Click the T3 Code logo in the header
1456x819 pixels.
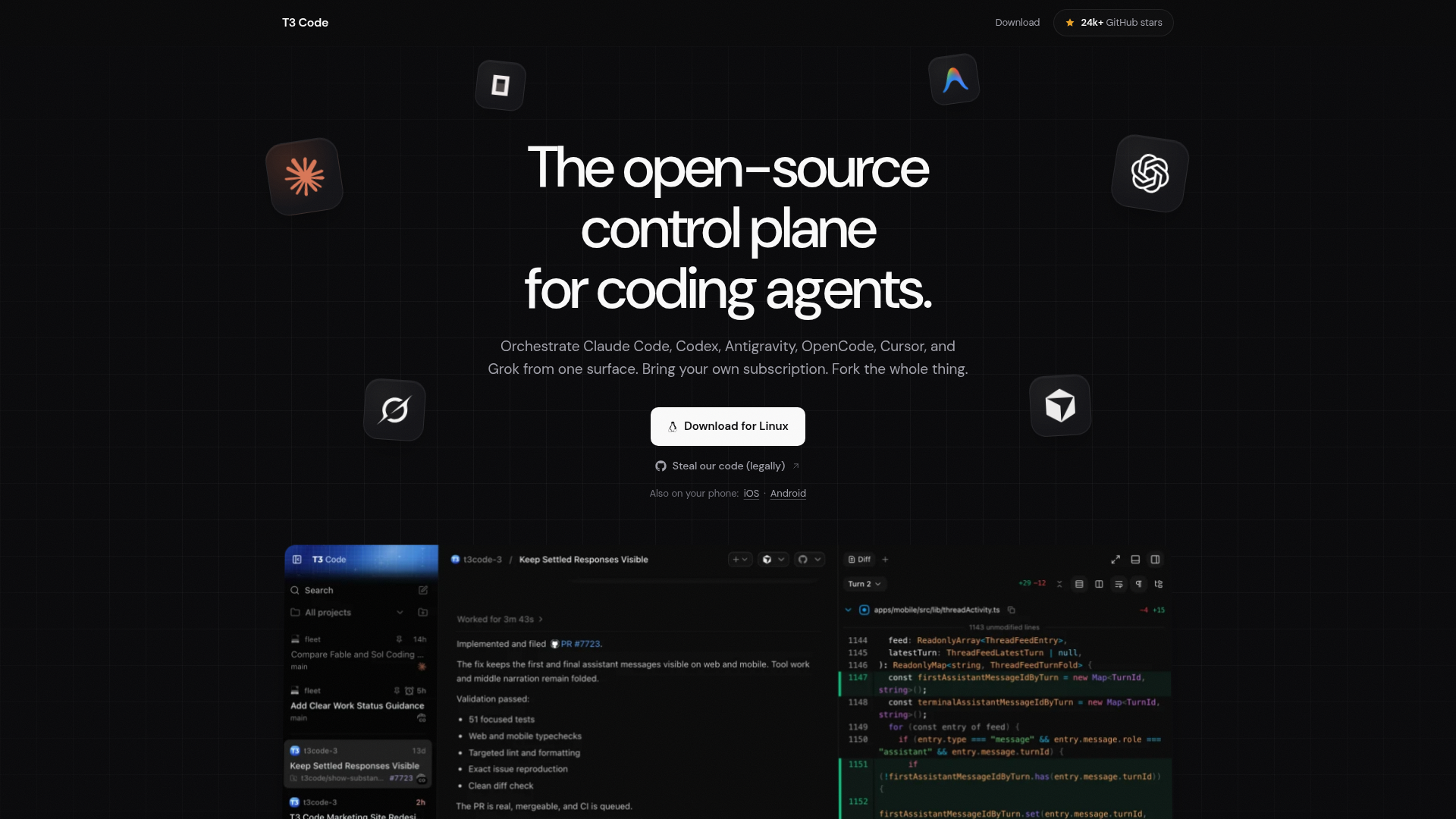305,23
